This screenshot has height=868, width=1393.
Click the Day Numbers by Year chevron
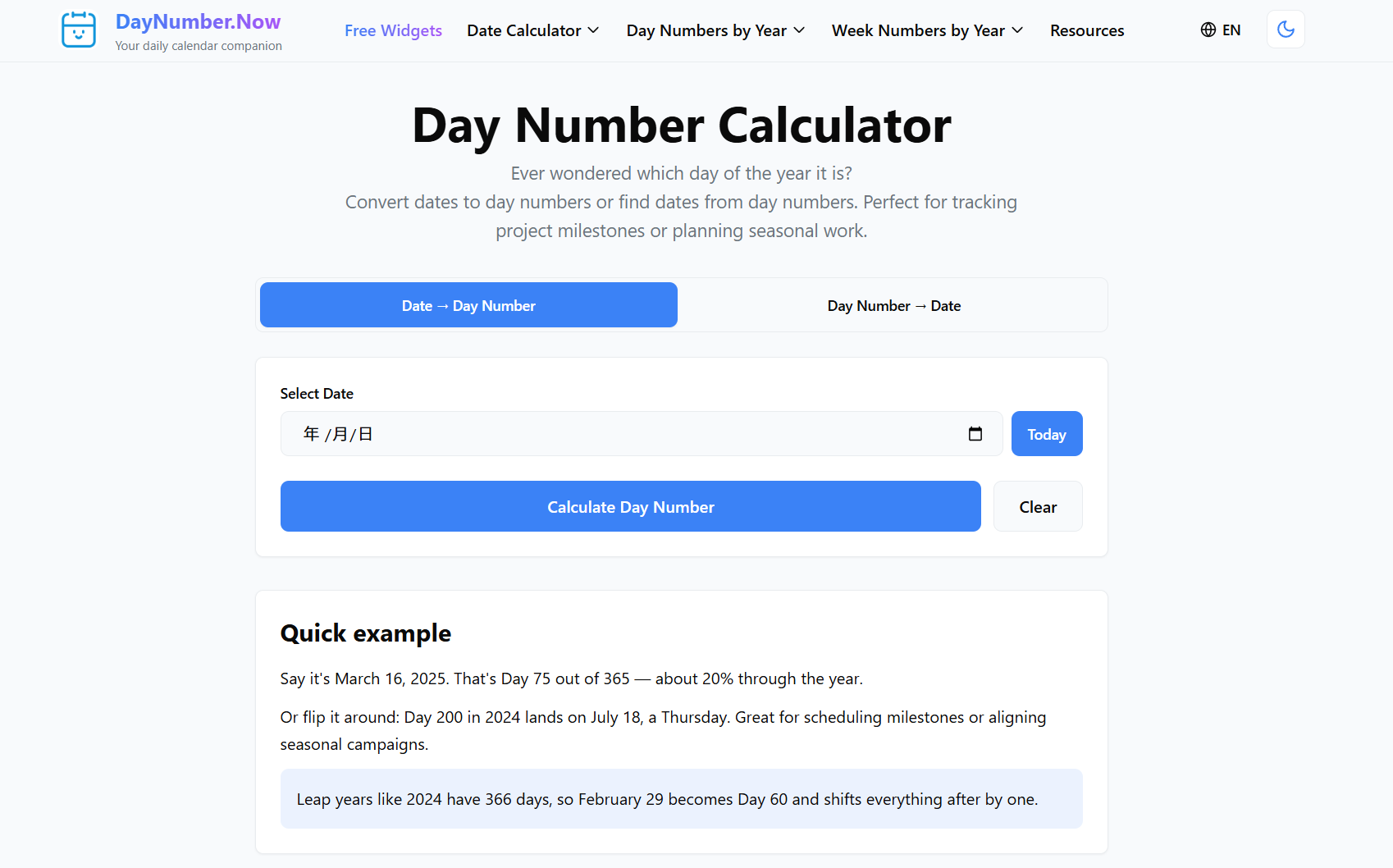[x=799, y=30]
